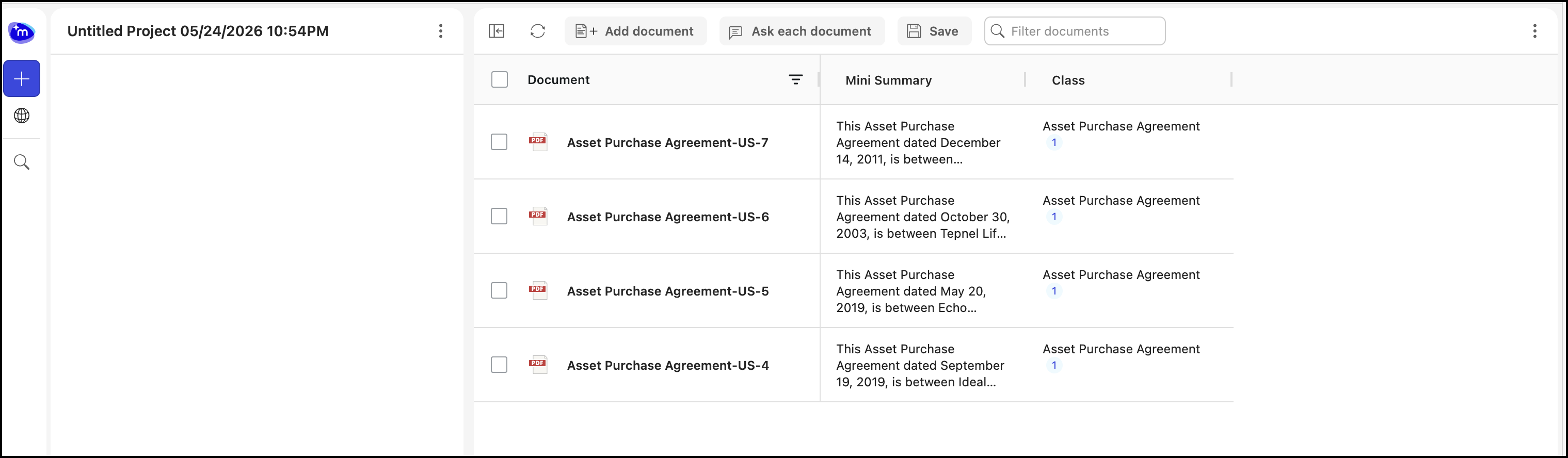1568x458 pixels.
Task: Click the summary dated December 14, 2011
Action: pyautogui.click(x=918, y=142)
